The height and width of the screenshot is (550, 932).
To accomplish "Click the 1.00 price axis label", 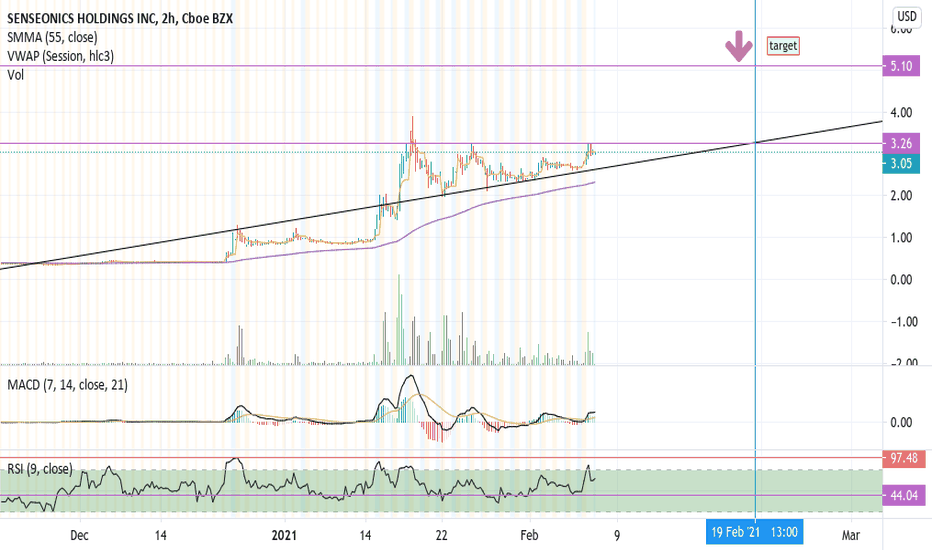I will (901, 238).
